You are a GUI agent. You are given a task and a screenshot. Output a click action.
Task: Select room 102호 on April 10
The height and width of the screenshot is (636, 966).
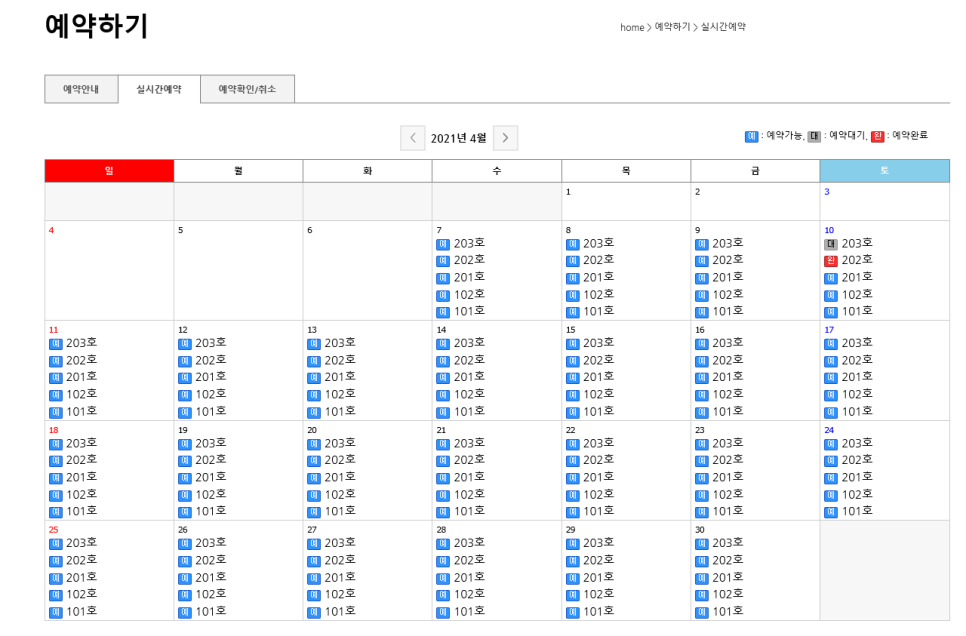point(857,295)
